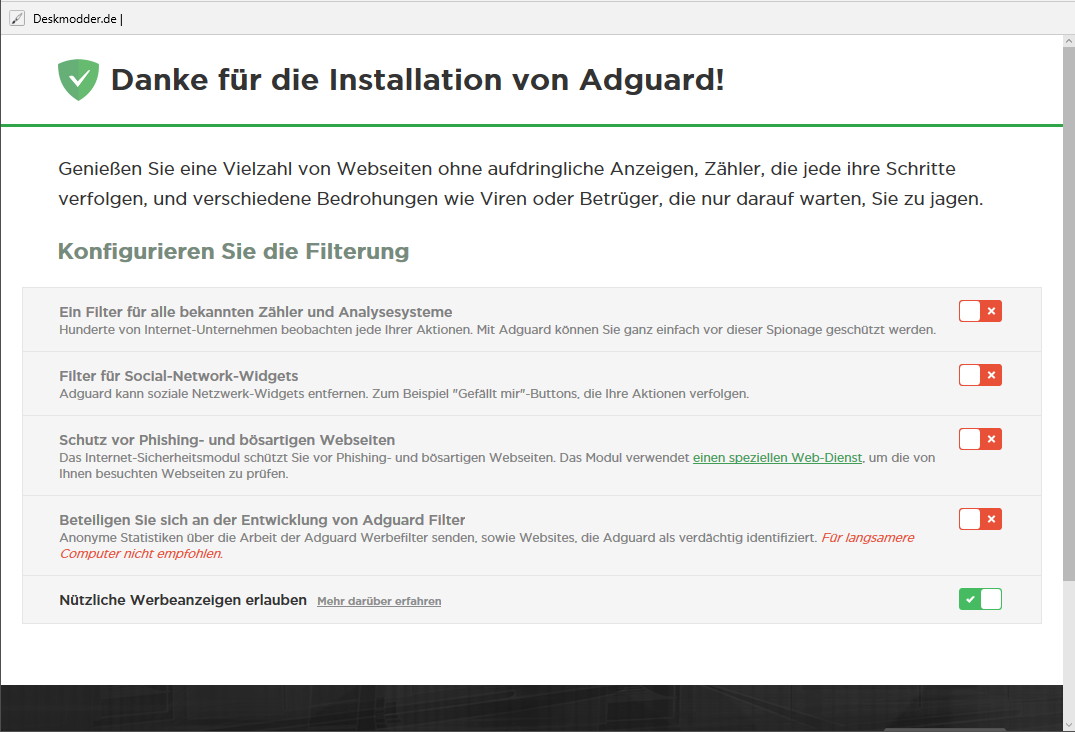This screenshot has width=1075, height=732.
Task: Click 'Schutz vor Phishing- und bösartigen Webseiten' title
Action: click(x=227, y=439)
